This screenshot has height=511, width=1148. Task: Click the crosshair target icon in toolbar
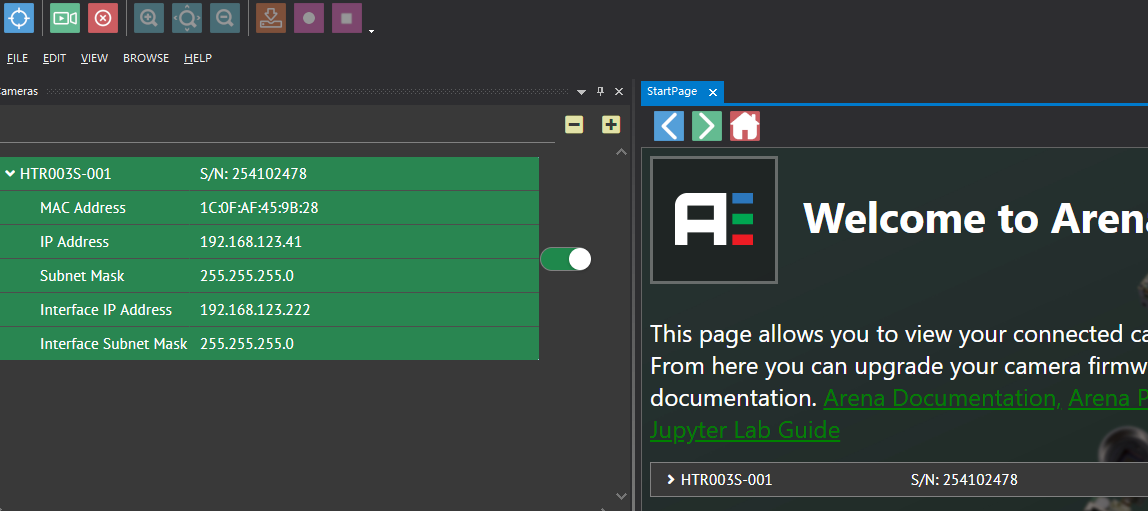(x=18, y=18)
